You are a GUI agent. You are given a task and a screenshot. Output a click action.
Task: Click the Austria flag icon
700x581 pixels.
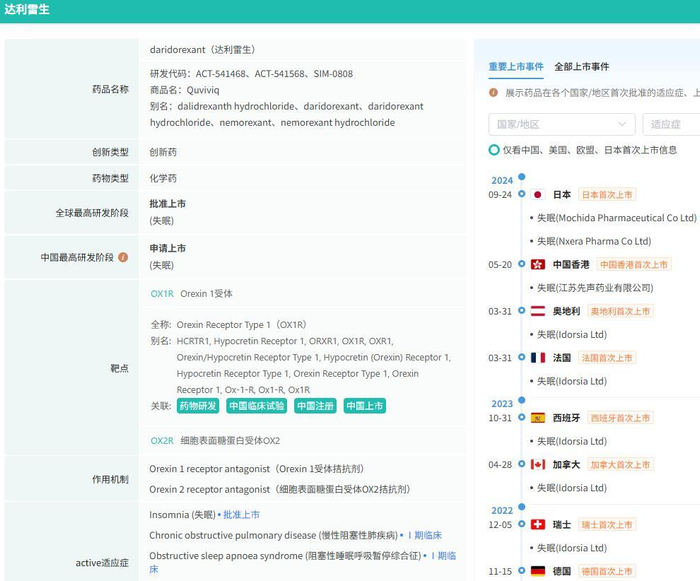[x=538, y=311]
